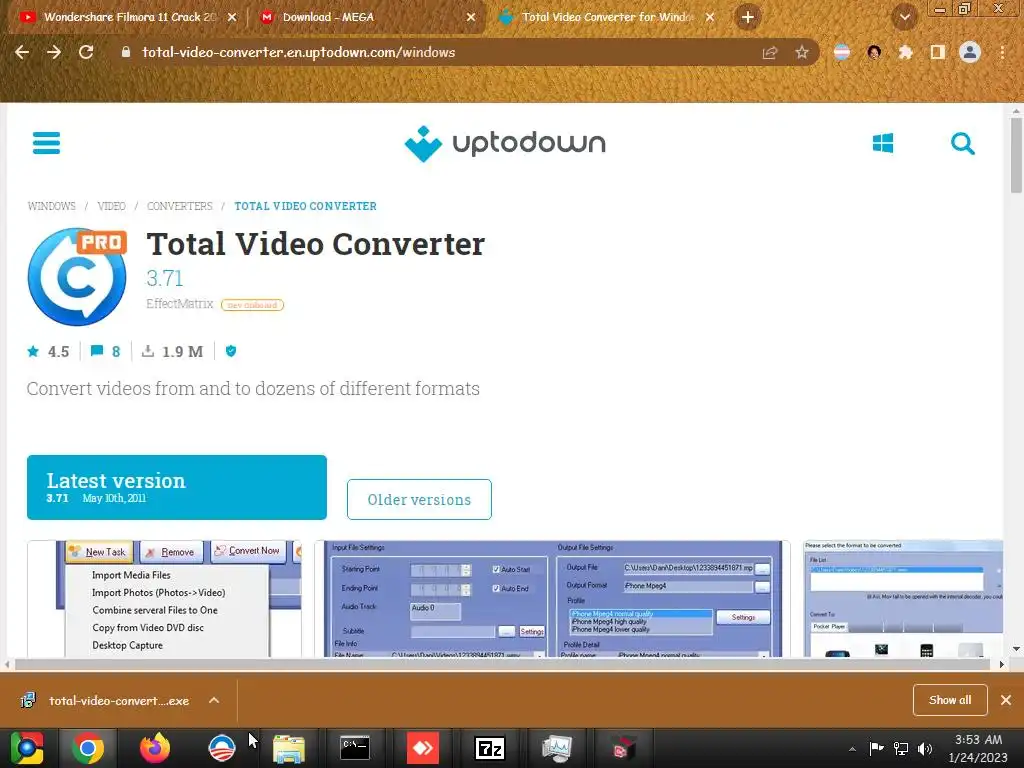Open the Chrome extensions puzzle icon

(x=905, y=52)
